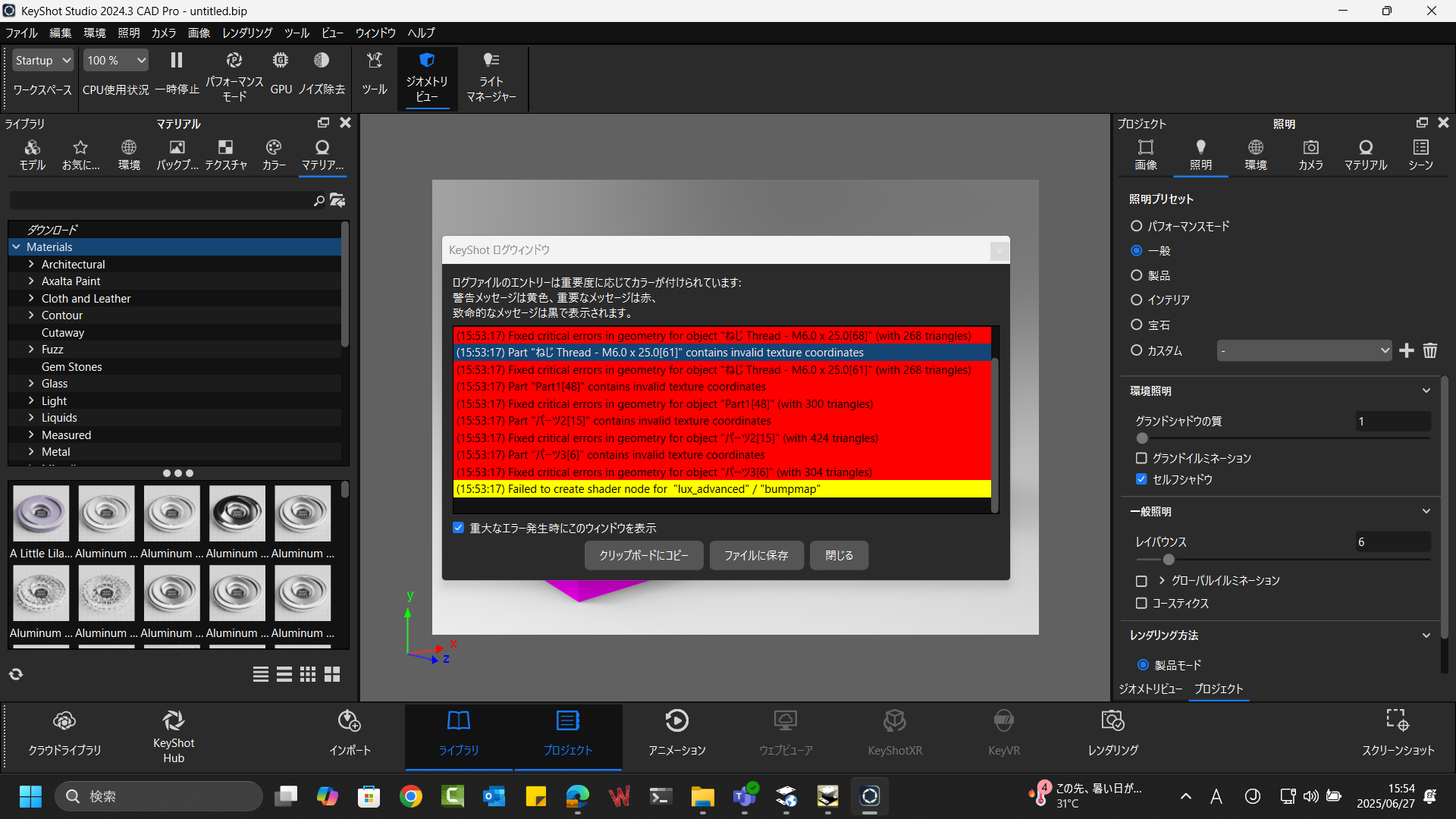Open the Animation (アニメーション) panel
This screenshot has height=819, width=1456.
point(677,734)
